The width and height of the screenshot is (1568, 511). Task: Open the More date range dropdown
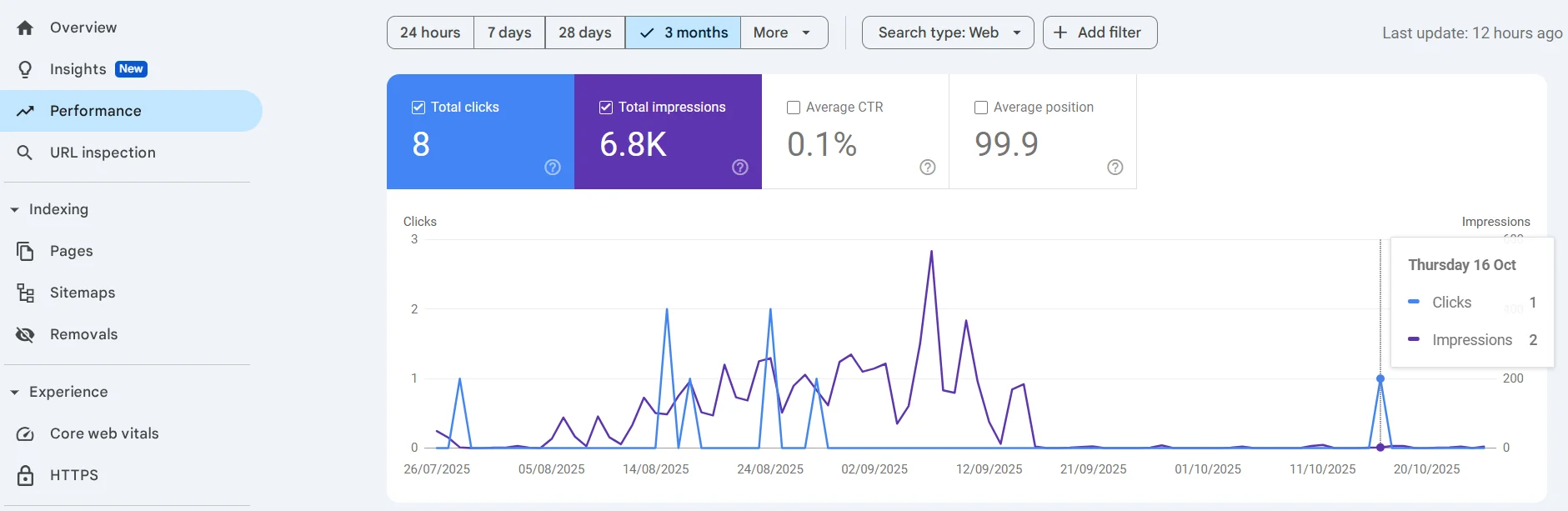point(783,33)
